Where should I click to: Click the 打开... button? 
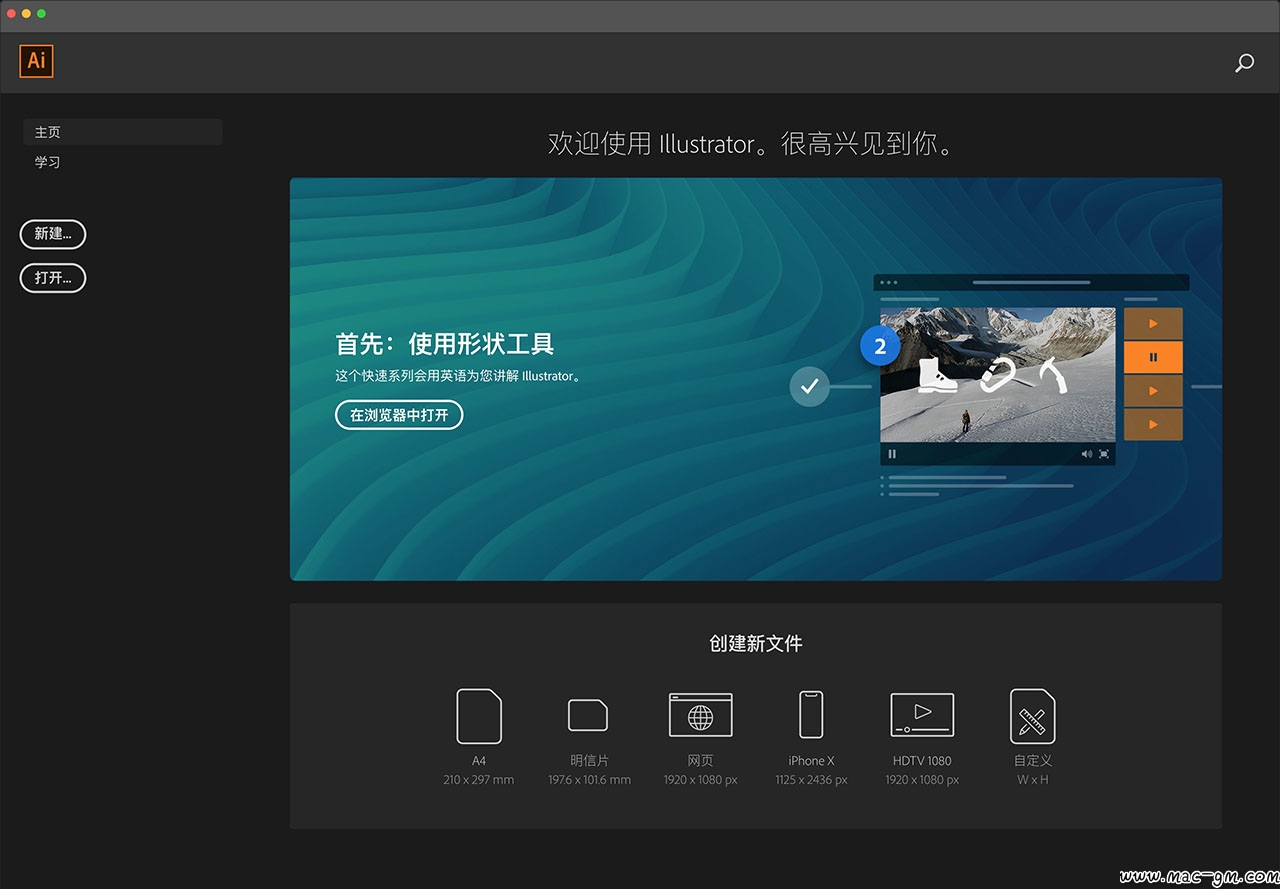[x=53, y=278]
